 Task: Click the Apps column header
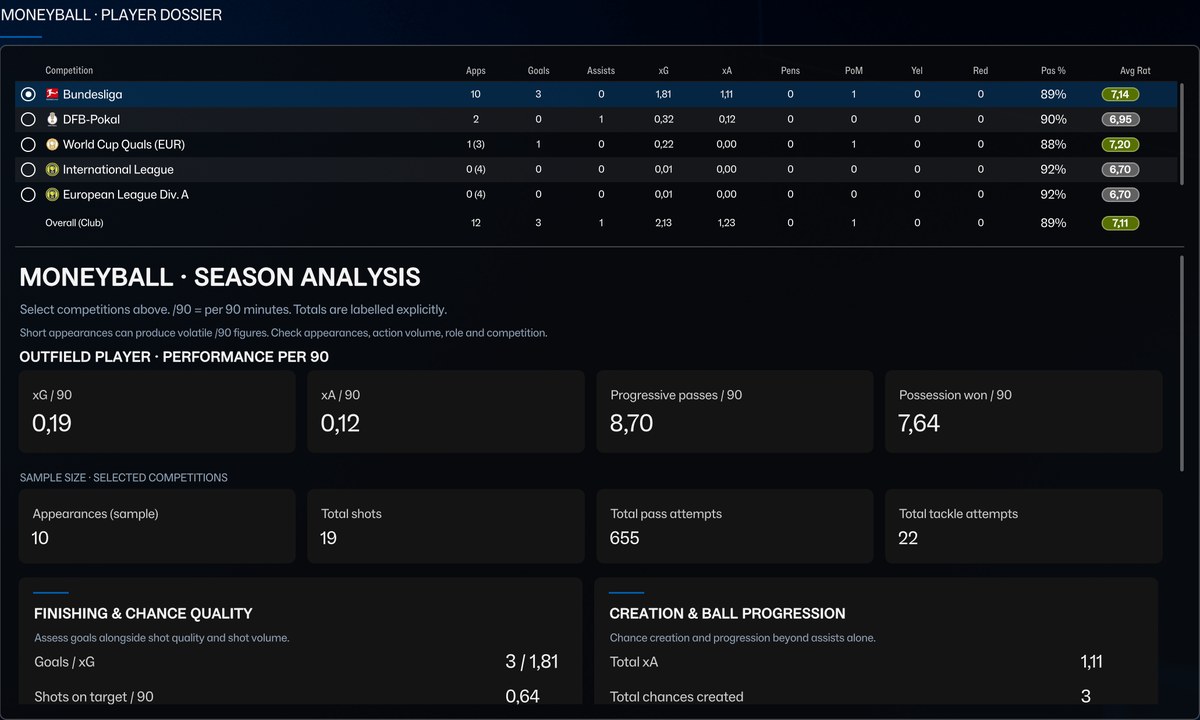click(x=476, y=71)
